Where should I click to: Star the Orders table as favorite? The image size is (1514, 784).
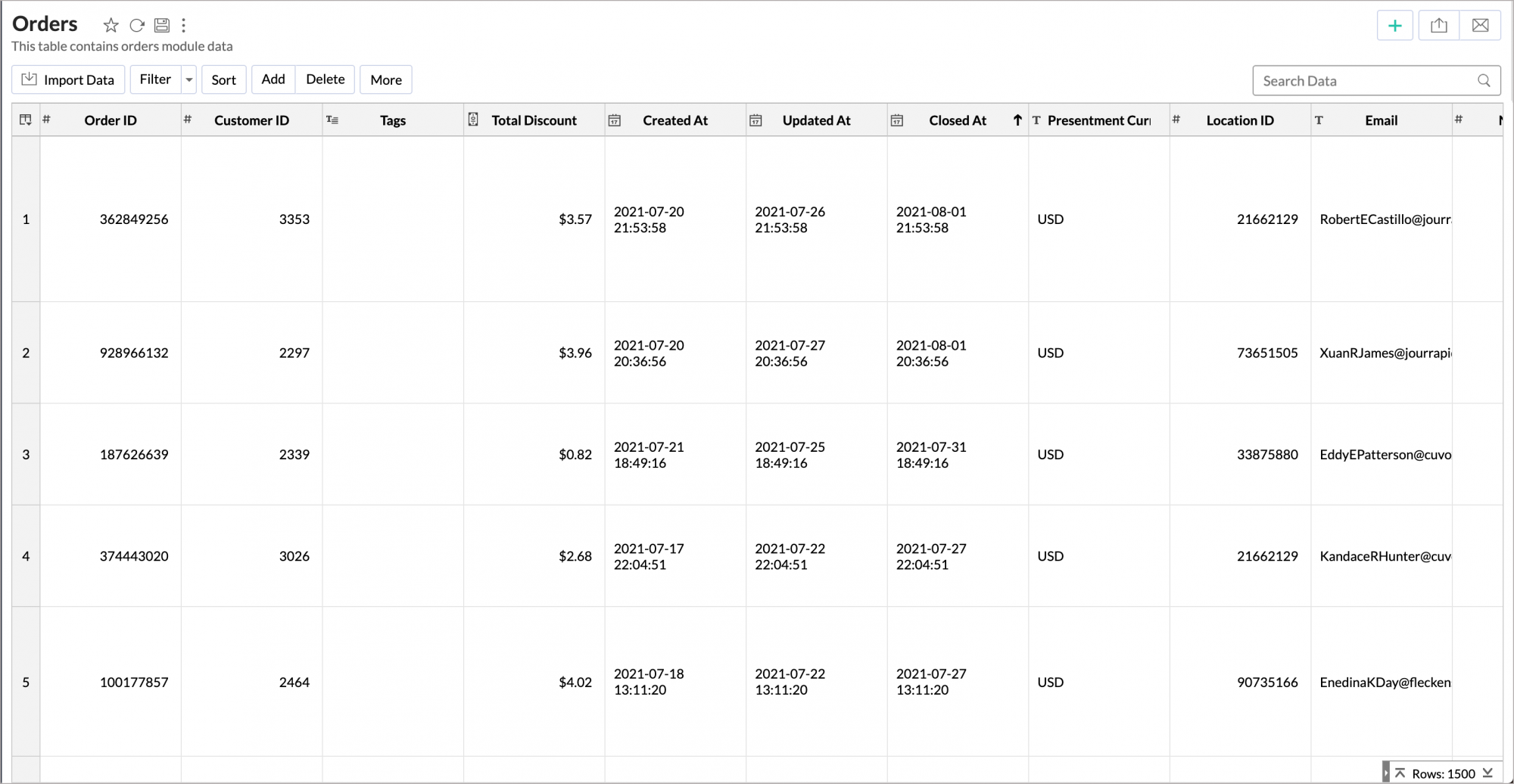pos(111,26)
